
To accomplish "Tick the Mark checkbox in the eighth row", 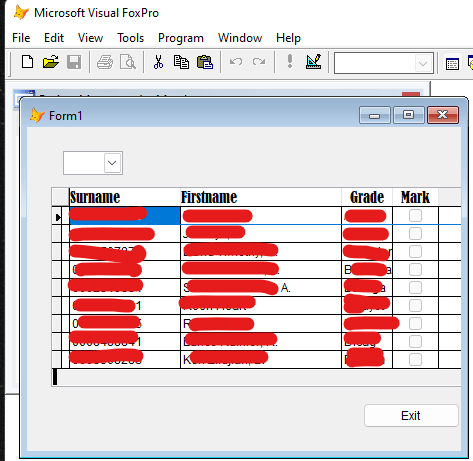I will click(415, 341).
